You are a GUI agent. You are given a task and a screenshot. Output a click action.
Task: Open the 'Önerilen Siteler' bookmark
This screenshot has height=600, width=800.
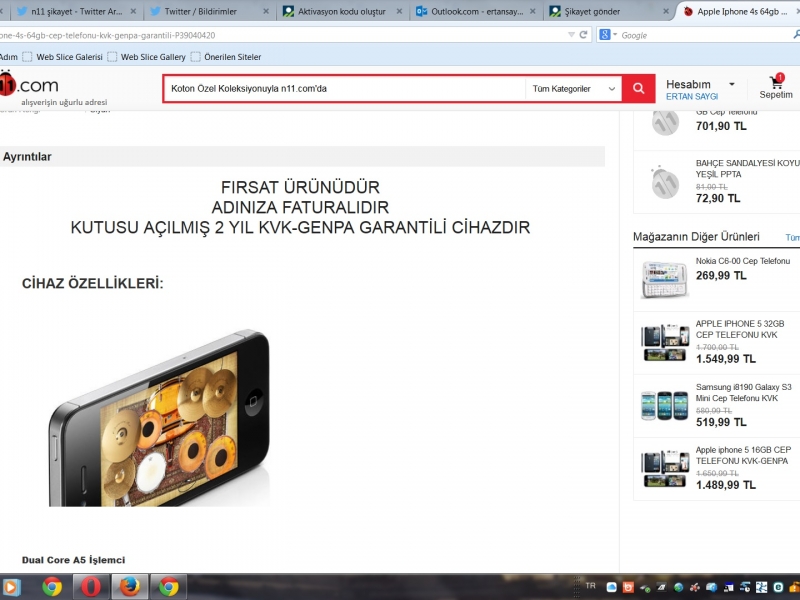pyautogui.click(x=233, y=57)
